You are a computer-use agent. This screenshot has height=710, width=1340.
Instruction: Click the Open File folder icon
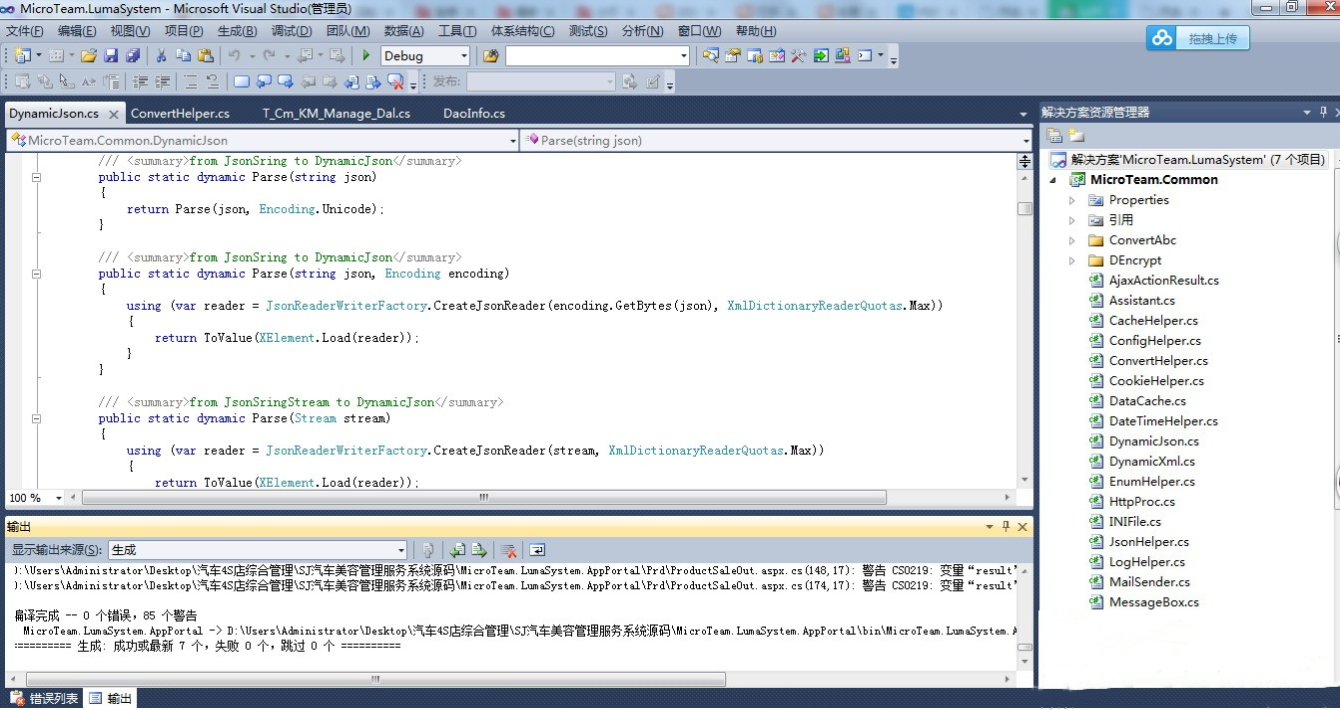point(89,56)
